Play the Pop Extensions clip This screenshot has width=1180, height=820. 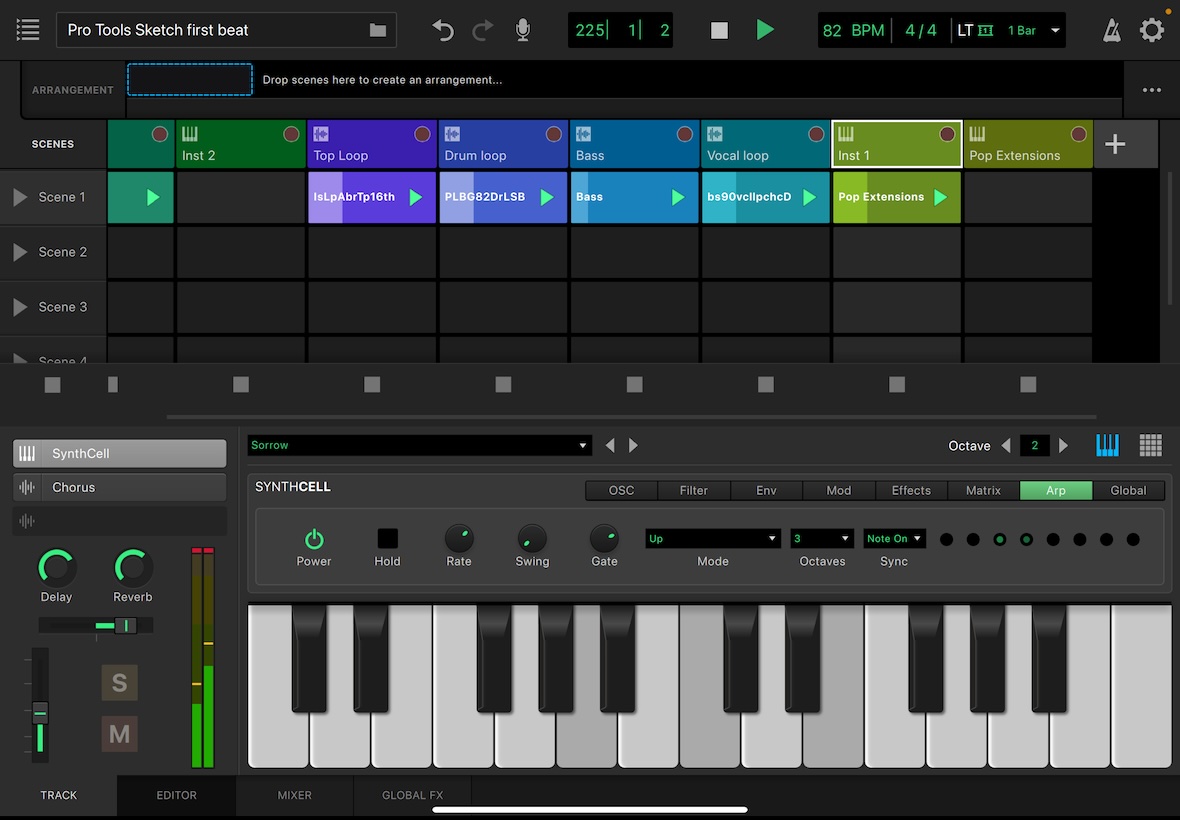[x=941, y=197]
